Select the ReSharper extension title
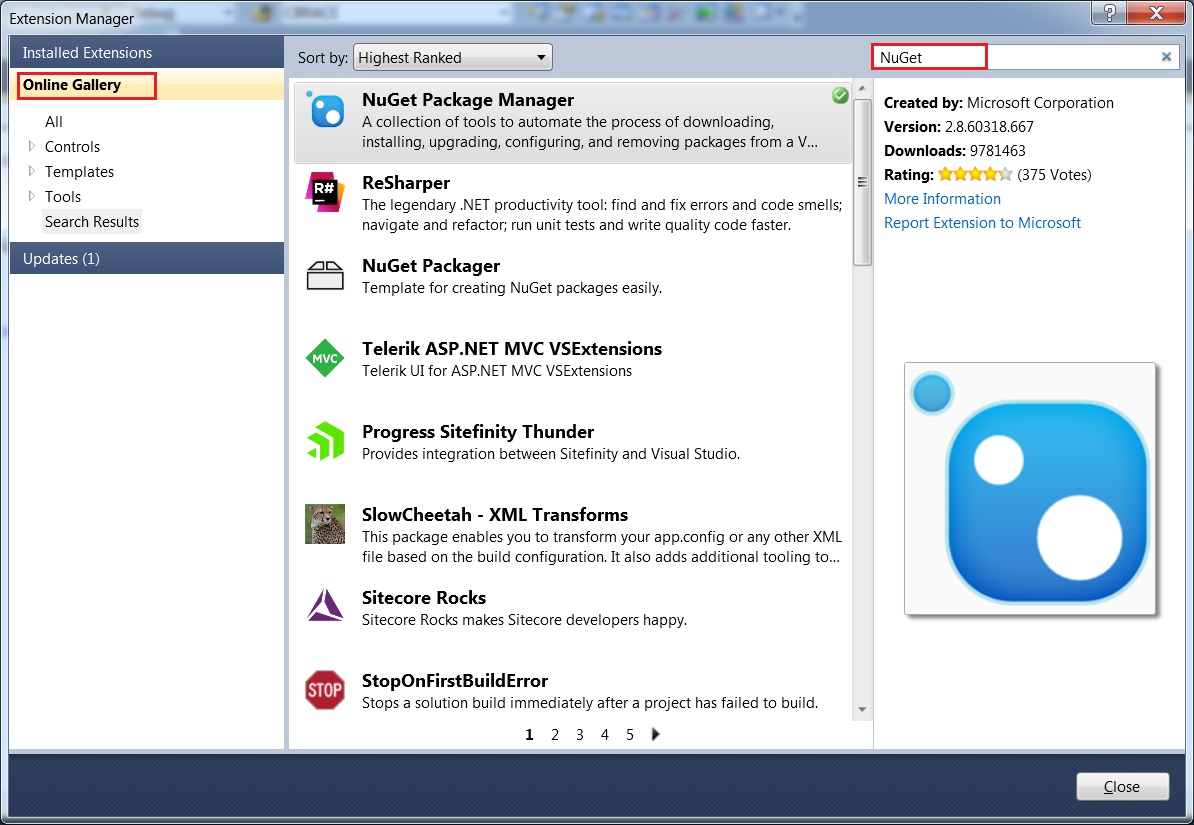This screenshot has height=825, width=1194. click(406, 183)
